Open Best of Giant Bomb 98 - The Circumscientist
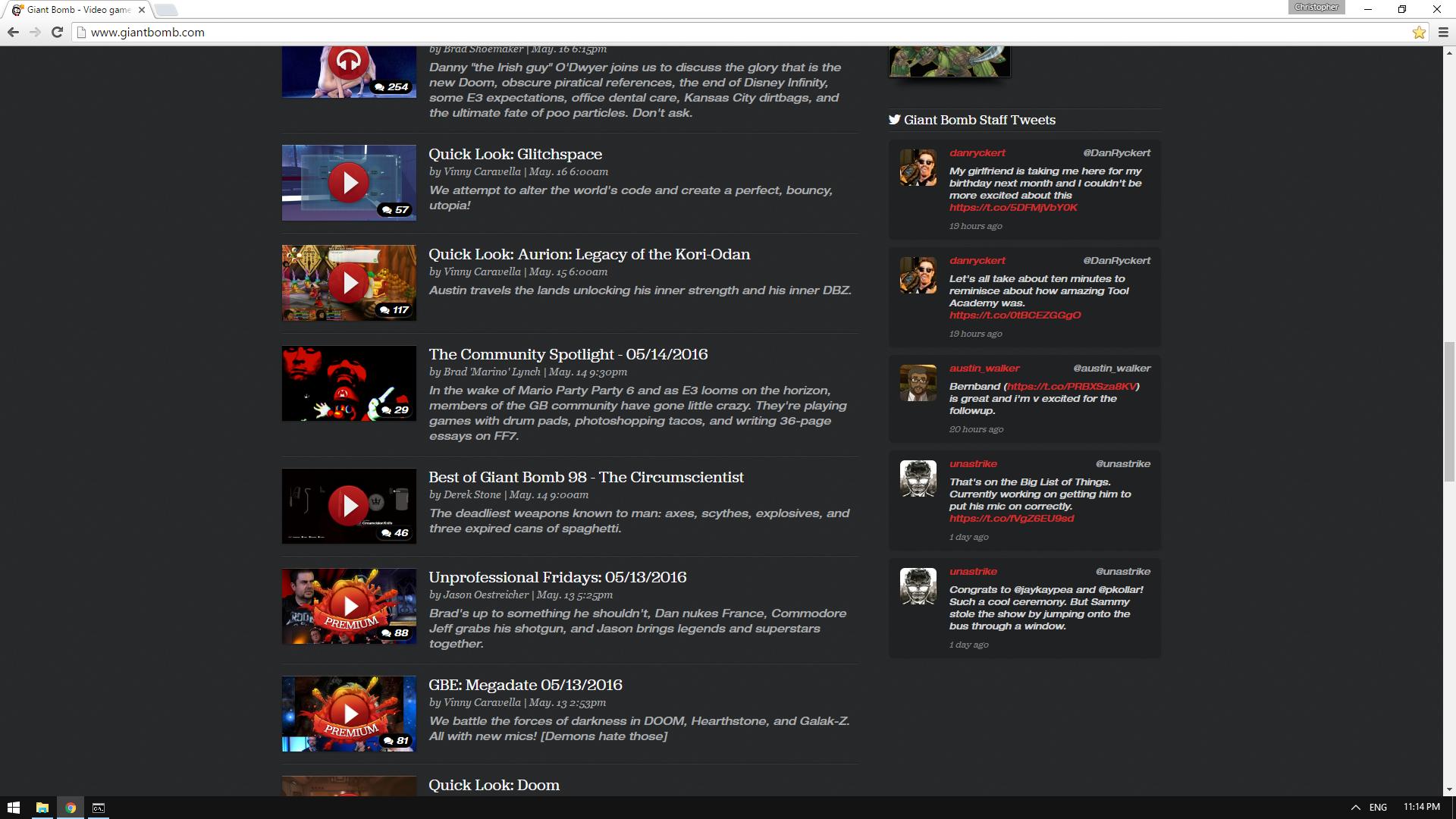1456x819 pixels. pos(586,477)
